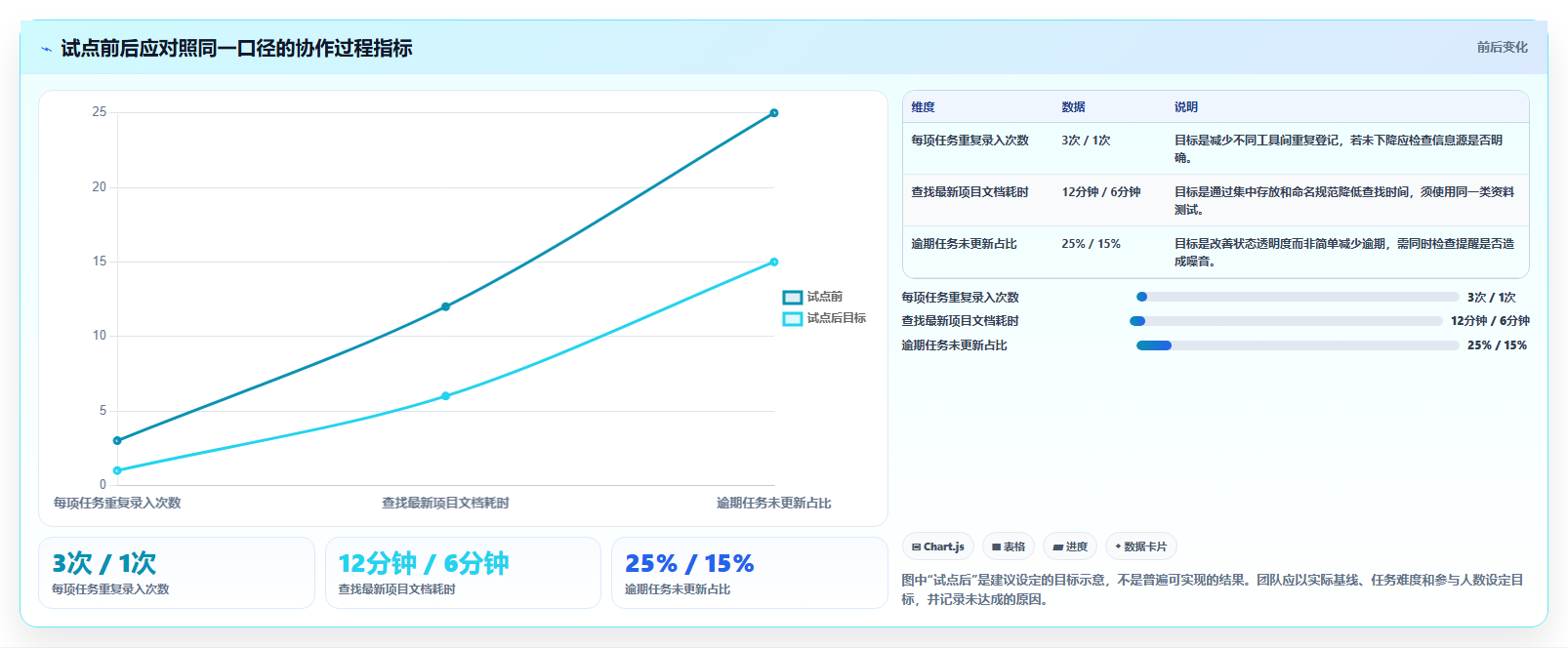1568x648 pixels.
Task: Click table data cell 25% / 15%
Action: 1091,244
